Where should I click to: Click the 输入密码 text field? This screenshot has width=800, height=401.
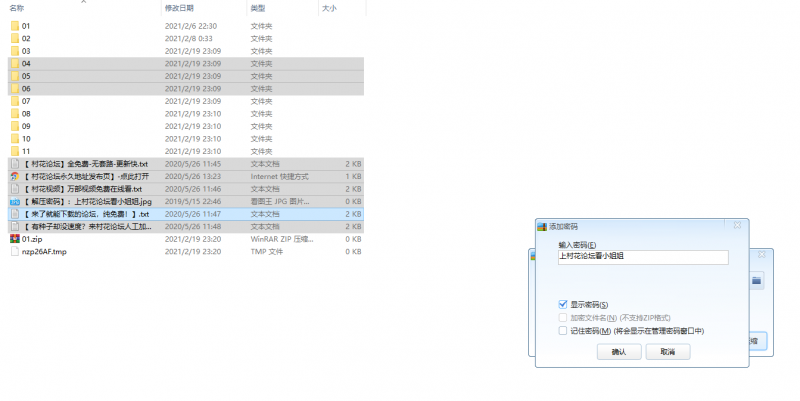pyautogui.click(x=642, y=257)
